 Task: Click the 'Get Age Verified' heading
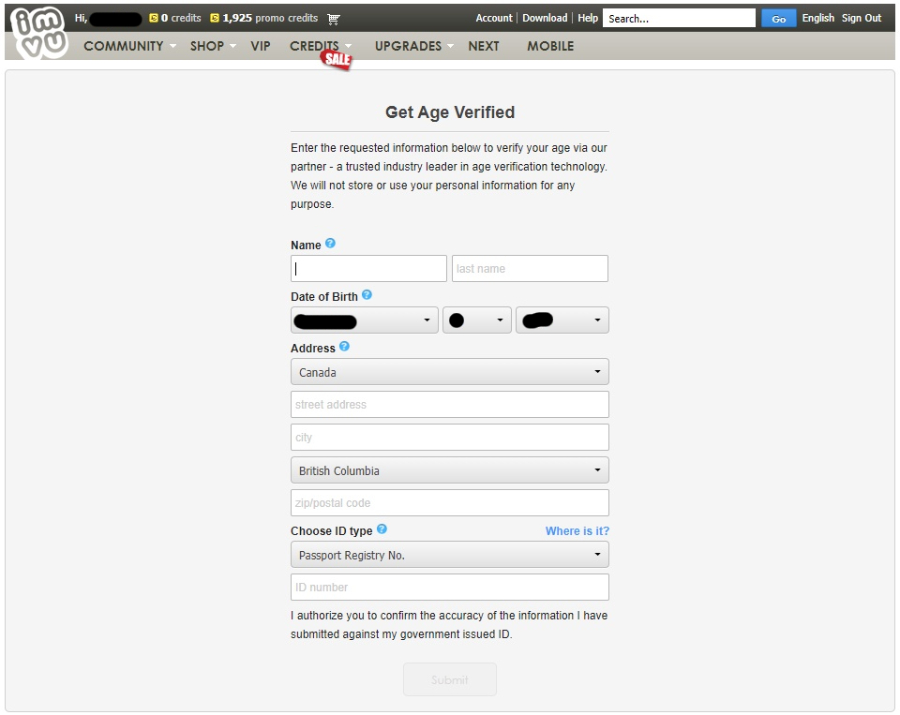click(450, 112)
